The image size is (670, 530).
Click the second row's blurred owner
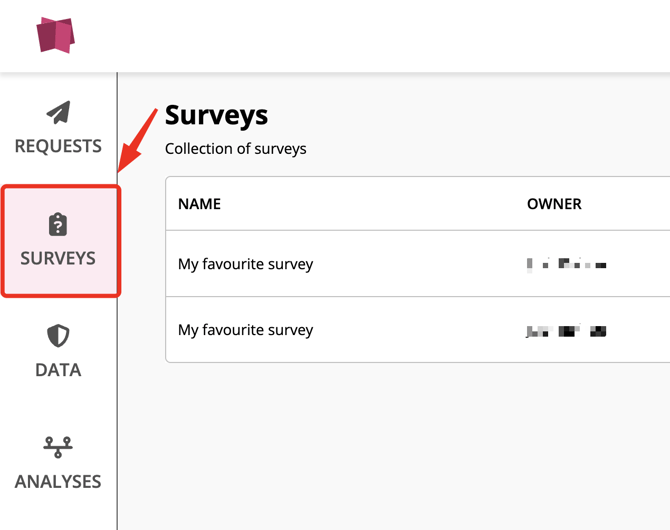tap(566, 331)
